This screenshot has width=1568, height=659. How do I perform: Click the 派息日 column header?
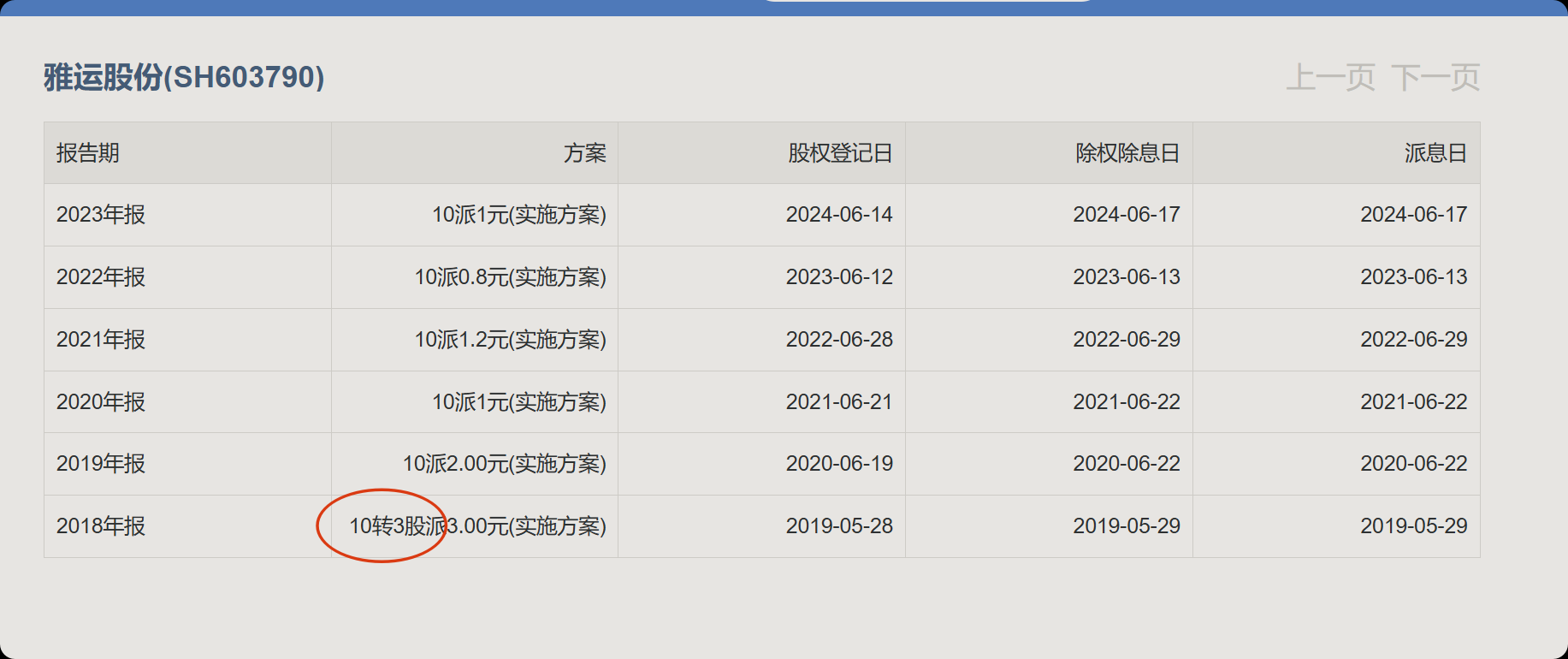click(1435, 153)
